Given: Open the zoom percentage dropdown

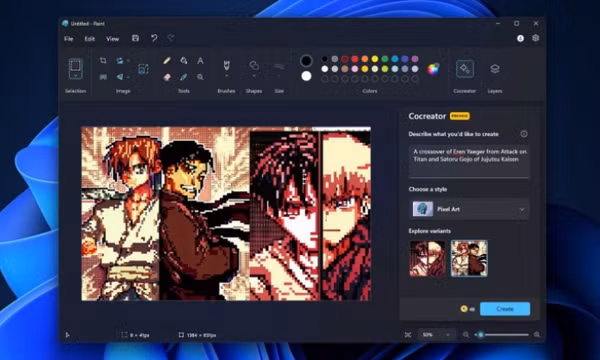Looking at the screenshot, I should [436, 335].
